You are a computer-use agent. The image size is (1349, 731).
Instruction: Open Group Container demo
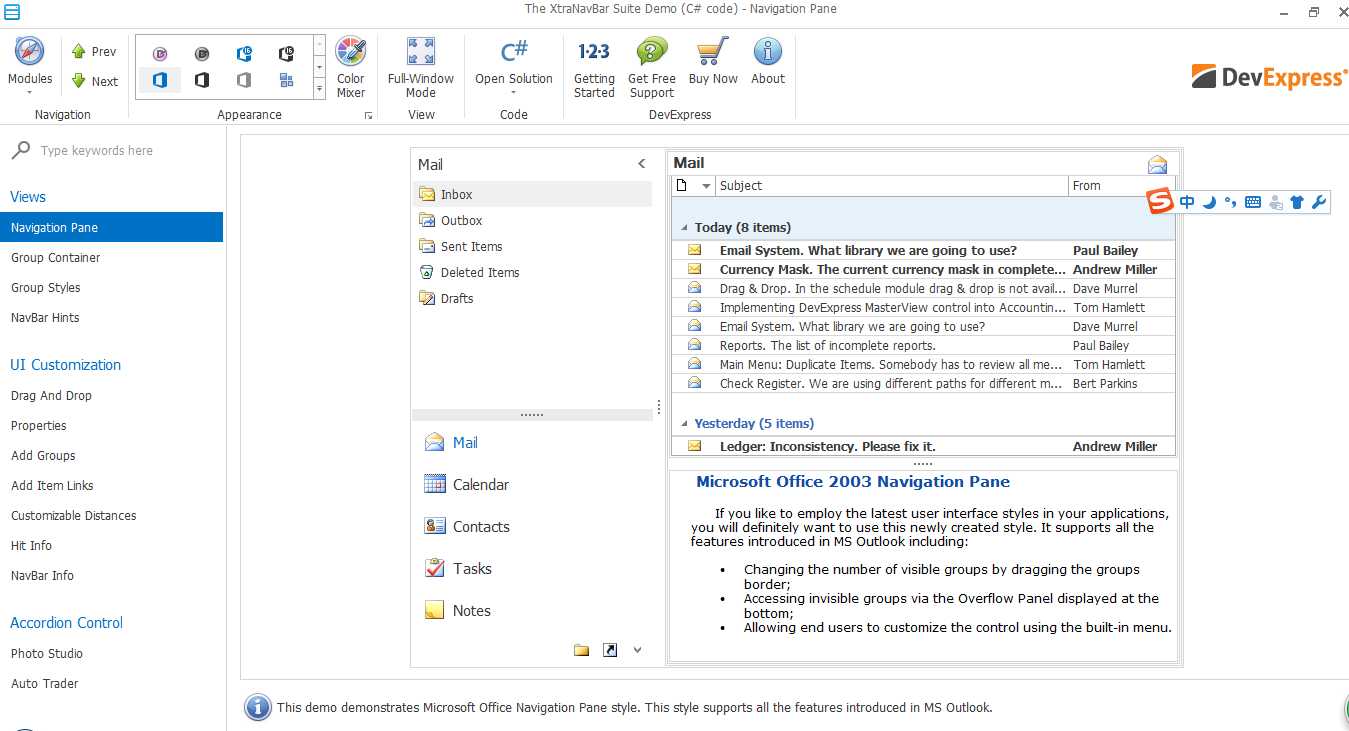pos(56,258)
